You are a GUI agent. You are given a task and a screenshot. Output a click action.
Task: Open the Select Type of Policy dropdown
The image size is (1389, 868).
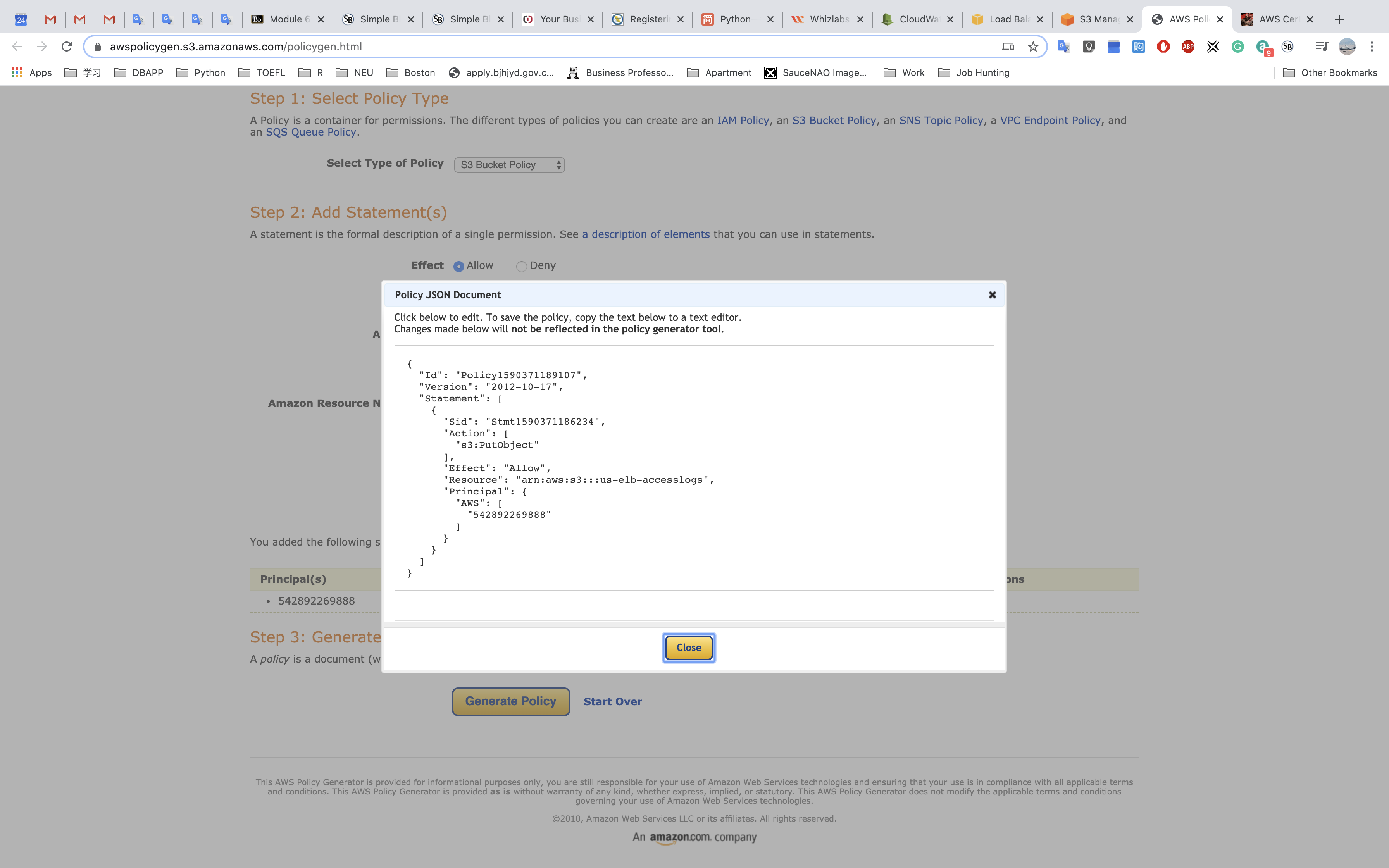[x=509, y=165]
